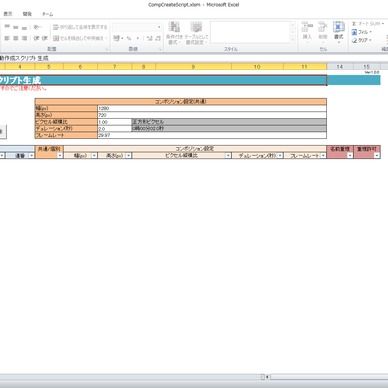The image size is (388, 388).
Task: Click the width value cell 1280
Action: pos(212,108)
